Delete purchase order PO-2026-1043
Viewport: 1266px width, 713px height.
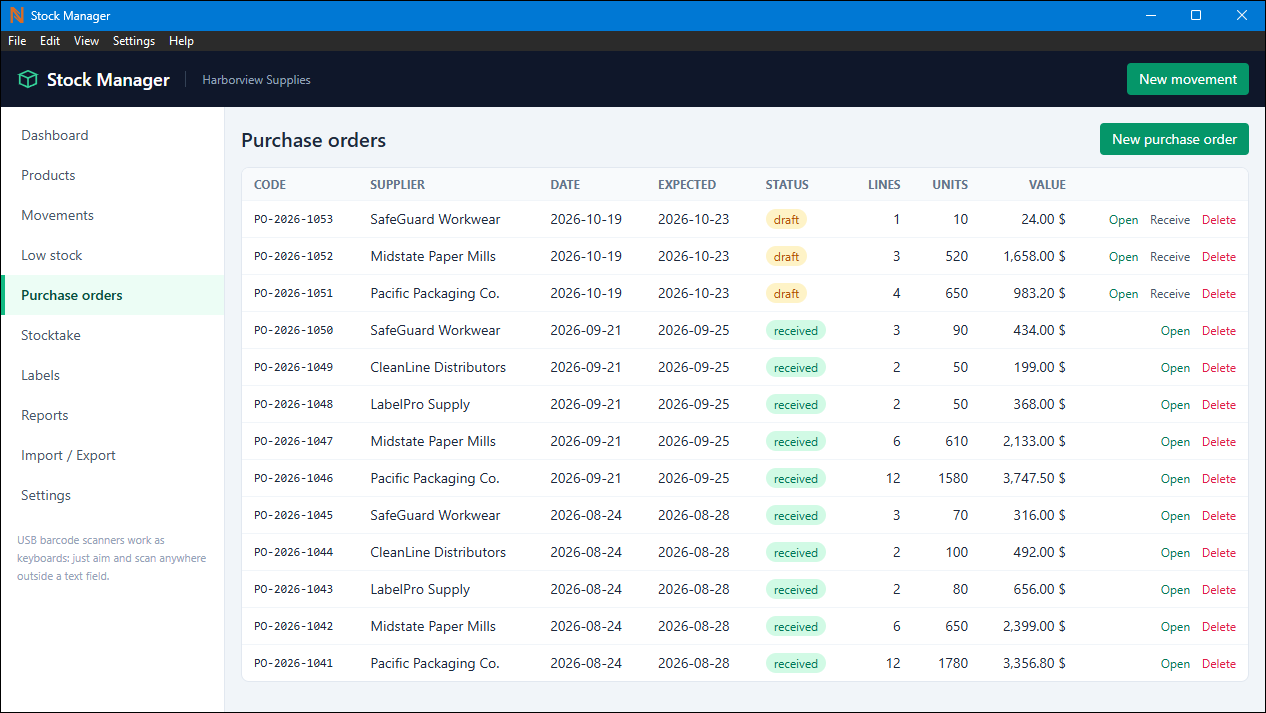click(1219, 590)
